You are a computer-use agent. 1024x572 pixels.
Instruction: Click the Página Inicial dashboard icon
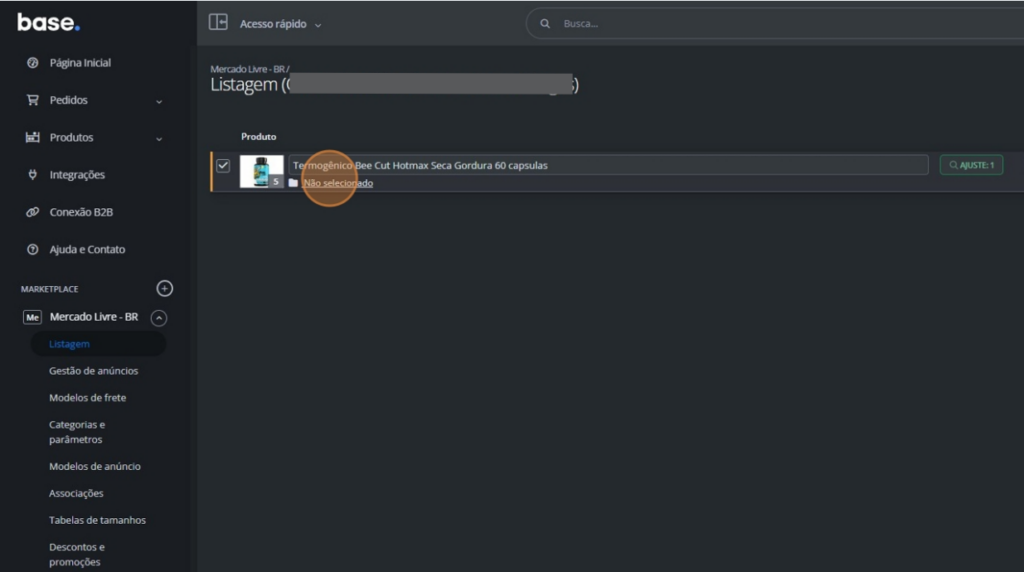[32, 63]
